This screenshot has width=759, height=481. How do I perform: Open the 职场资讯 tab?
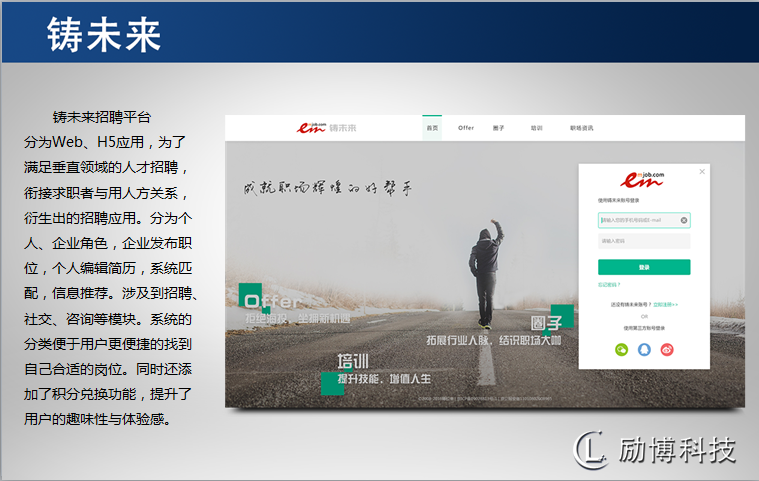coord(581,128)
